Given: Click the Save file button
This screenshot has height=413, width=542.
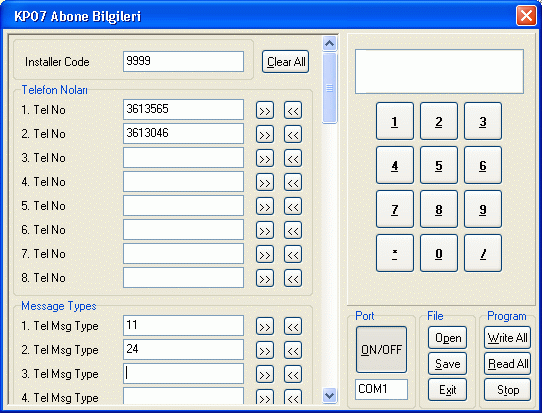Looking at the screenshot, I should point(447,364).
